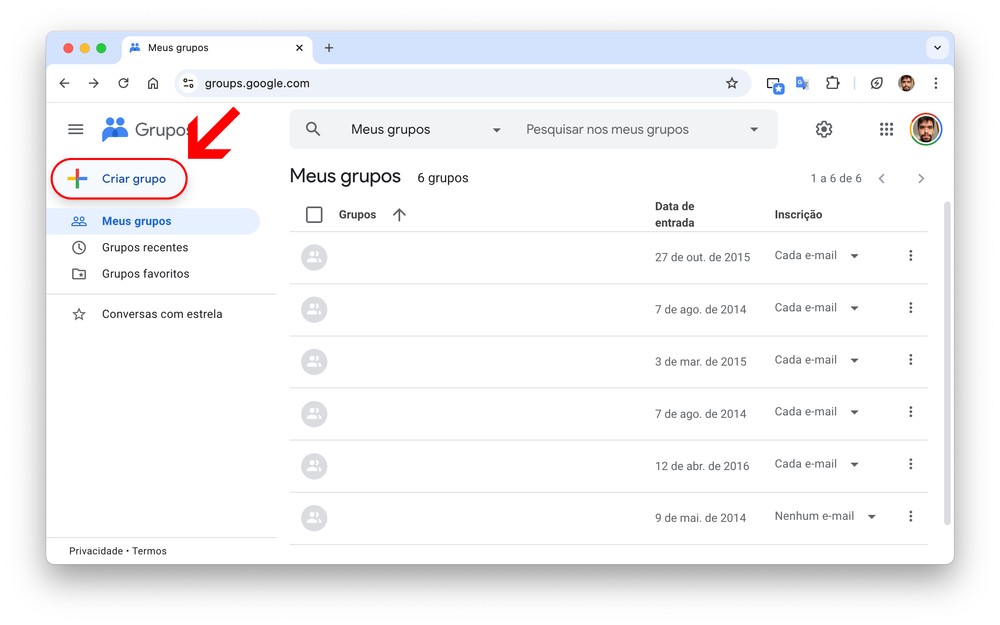
Task: Open the Privacidade link
Action: (x=95, y=551)
